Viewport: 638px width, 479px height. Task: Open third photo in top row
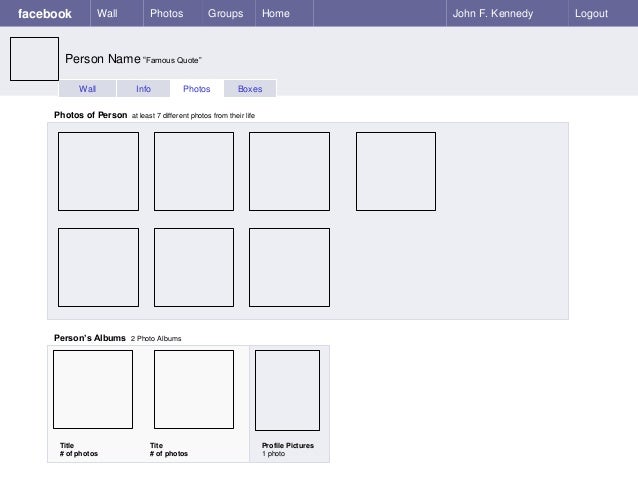[289, 171]
